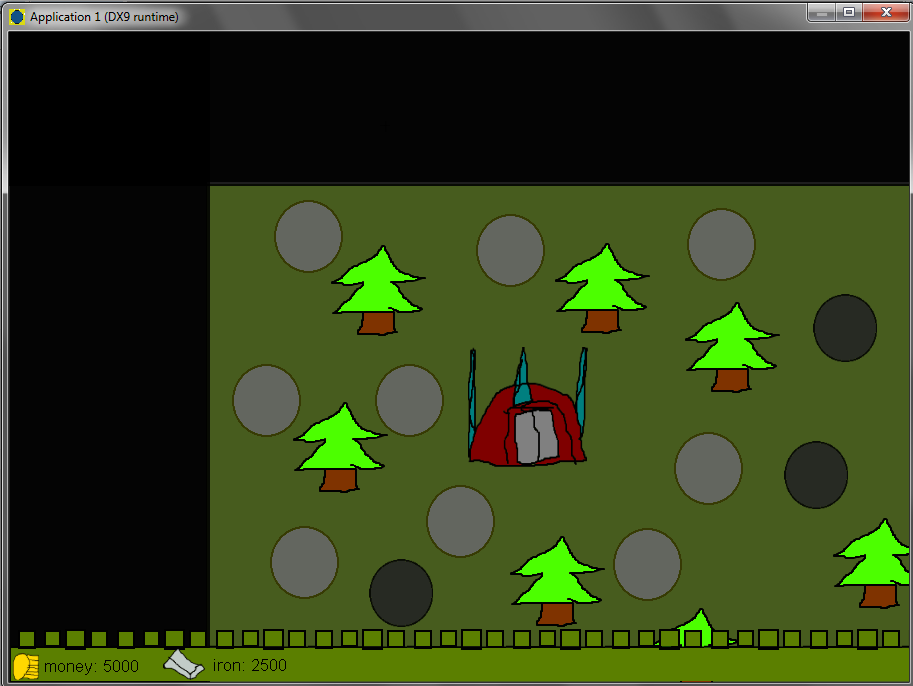Click the application icon in title bar

[17, 17]
